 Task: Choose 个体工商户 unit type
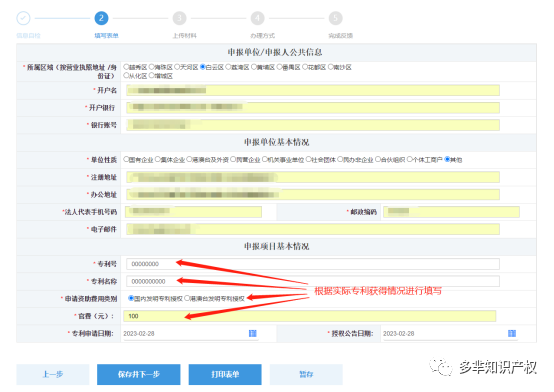[409, 159]
